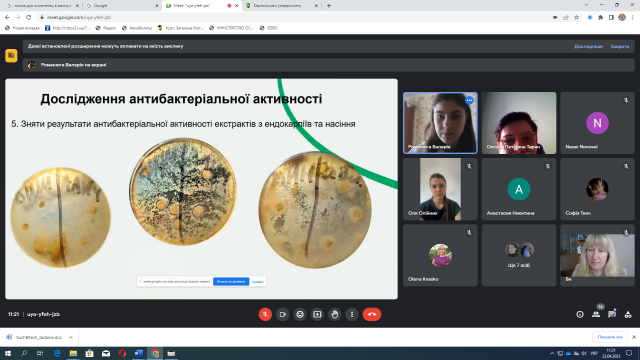Open the downloaded .doc file in downloads bar
This screenshot has width=640, height=360.
(x=34, y=337)
